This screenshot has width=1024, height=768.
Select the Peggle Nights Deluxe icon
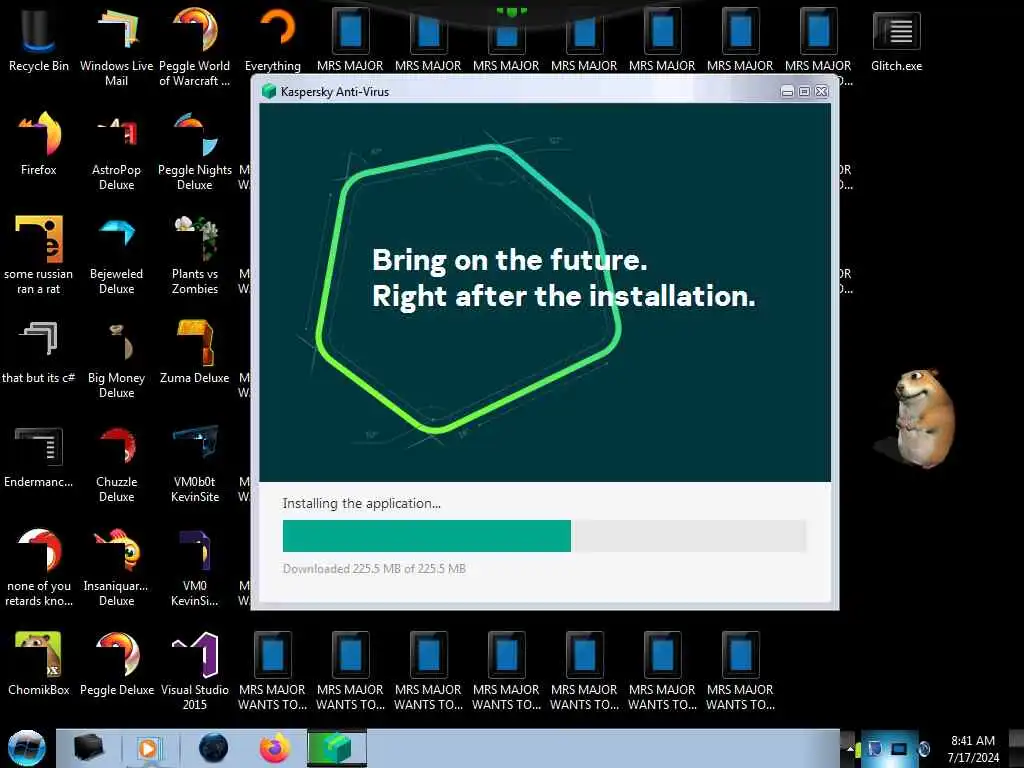click(x=195, y=150)
